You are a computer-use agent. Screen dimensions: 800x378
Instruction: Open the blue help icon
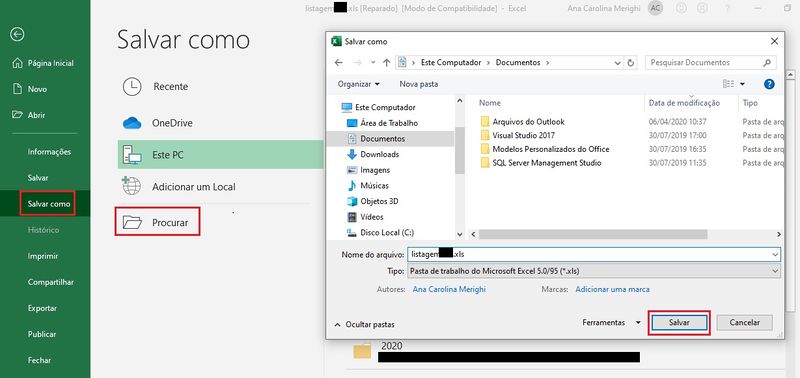[x=769, y=84]
